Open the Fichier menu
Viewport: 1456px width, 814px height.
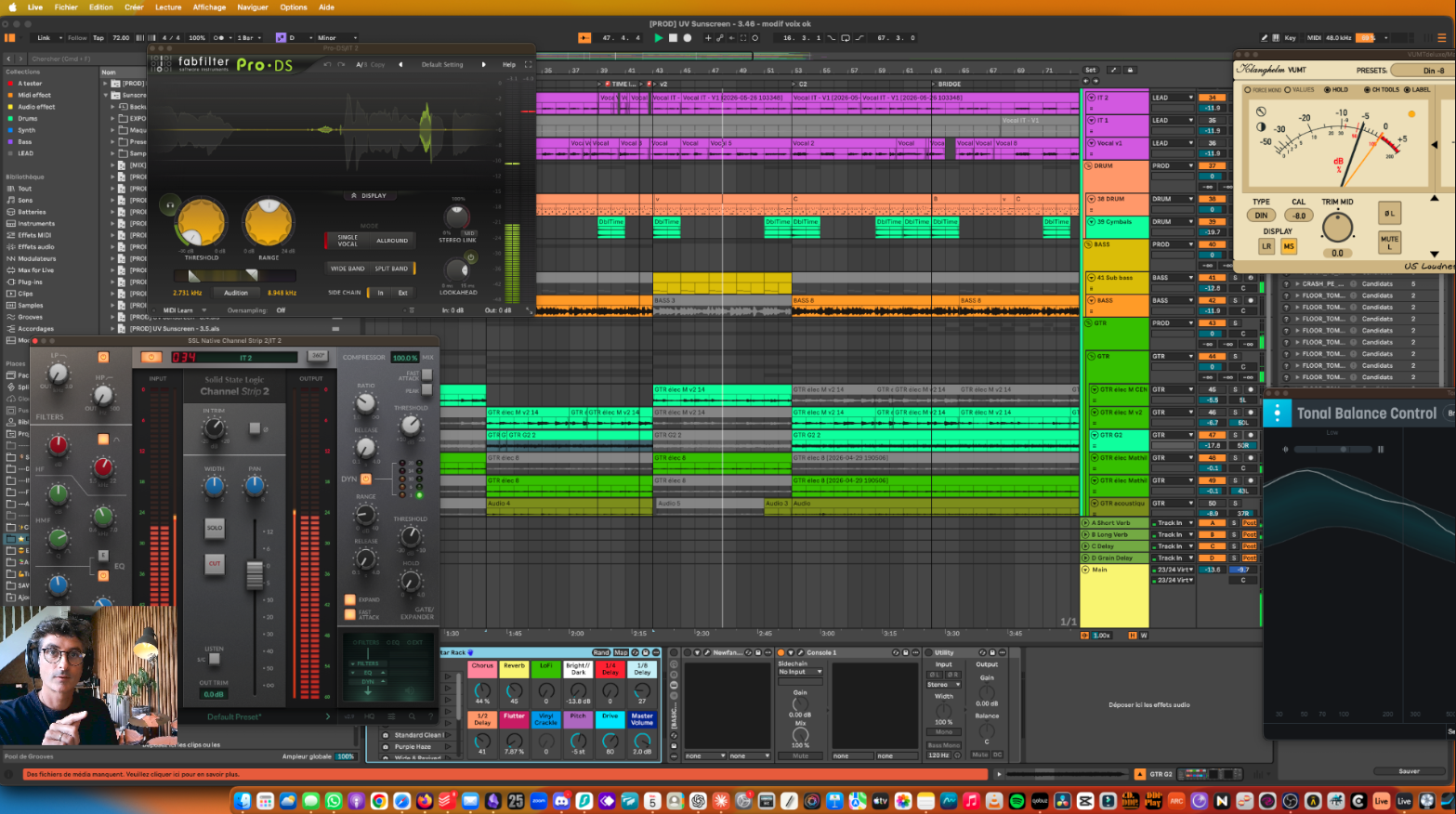[x=66, y=7]
